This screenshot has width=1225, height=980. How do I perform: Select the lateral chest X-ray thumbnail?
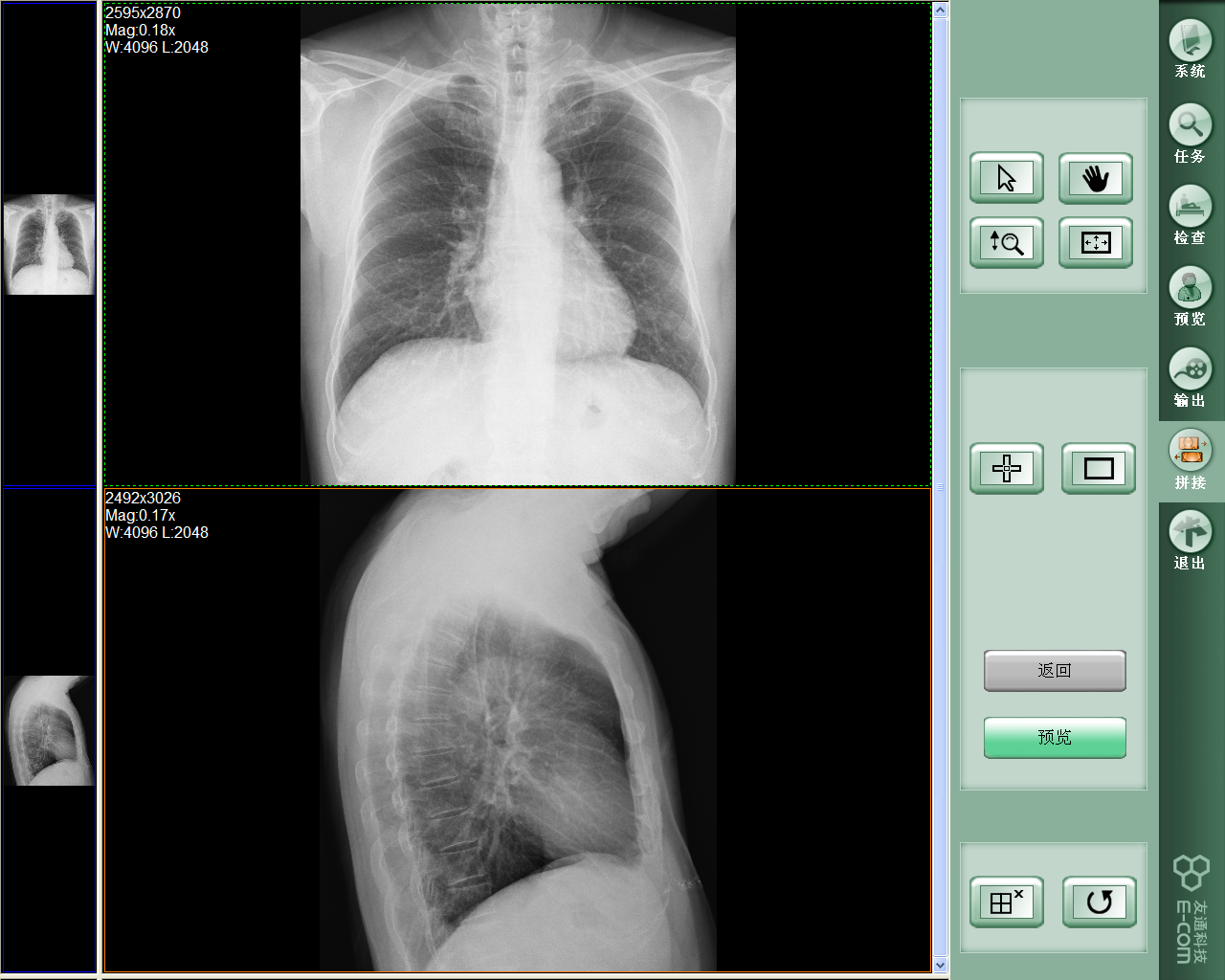pos(49,730)
